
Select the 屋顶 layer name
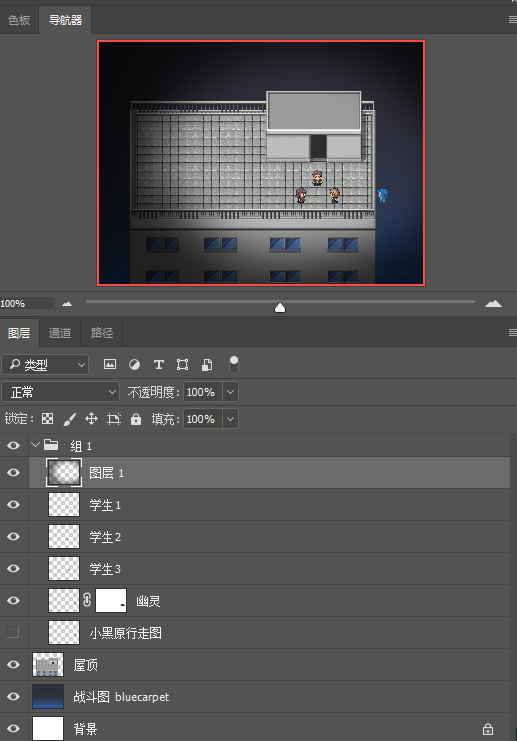point(86,665)
